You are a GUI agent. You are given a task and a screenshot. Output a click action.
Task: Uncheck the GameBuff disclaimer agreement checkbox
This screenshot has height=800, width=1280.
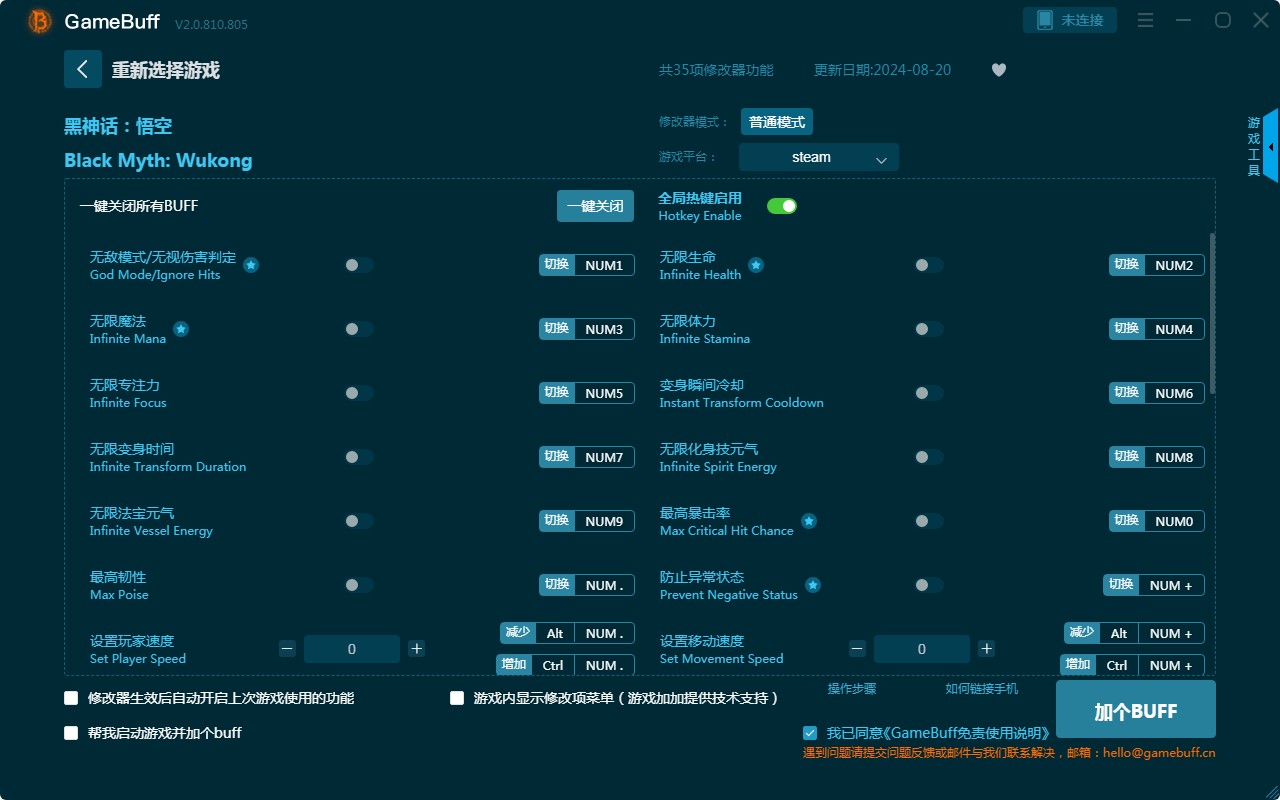[x=810, y=733]
